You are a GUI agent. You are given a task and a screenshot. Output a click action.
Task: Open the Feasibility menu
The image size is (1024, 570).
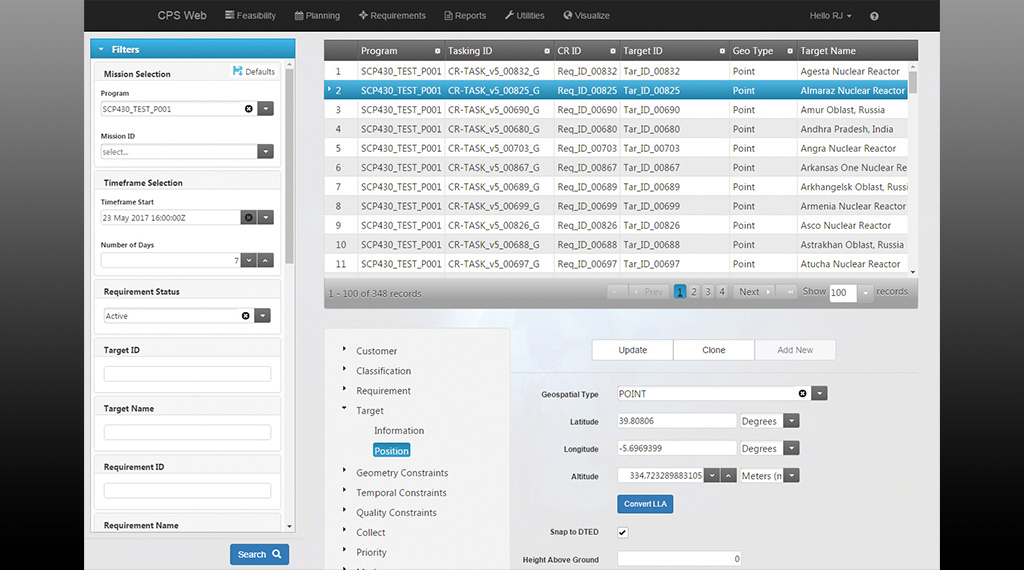pos(250,16)
